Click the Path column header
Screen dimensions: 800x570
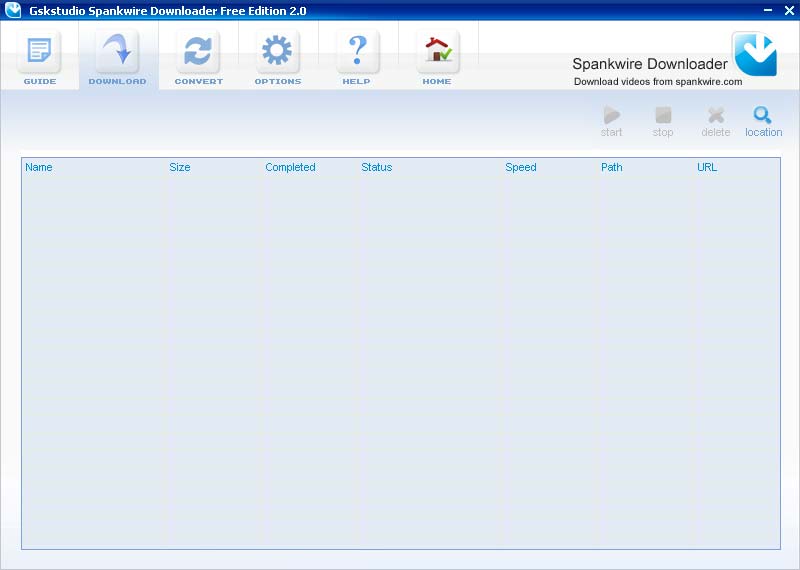click(611, 167)
